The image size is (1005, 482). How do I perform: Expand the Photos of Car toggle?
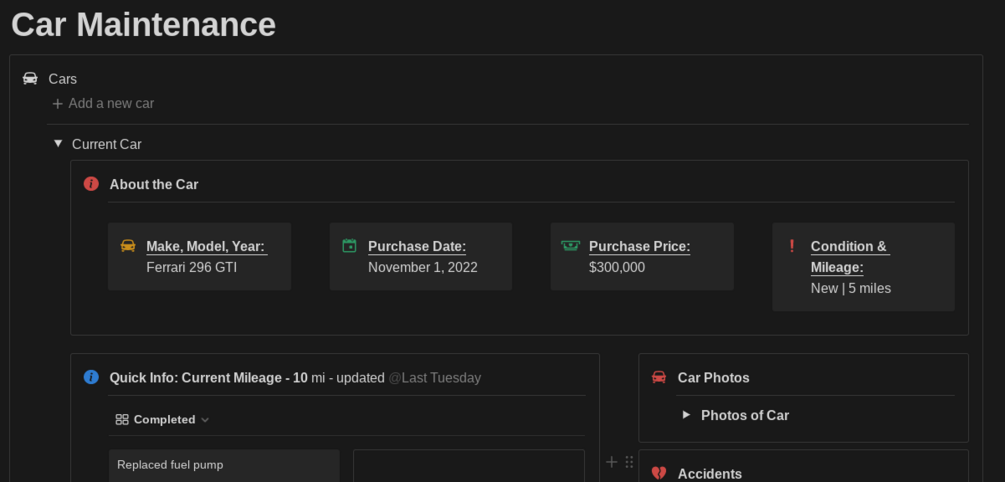click(686, 415)
